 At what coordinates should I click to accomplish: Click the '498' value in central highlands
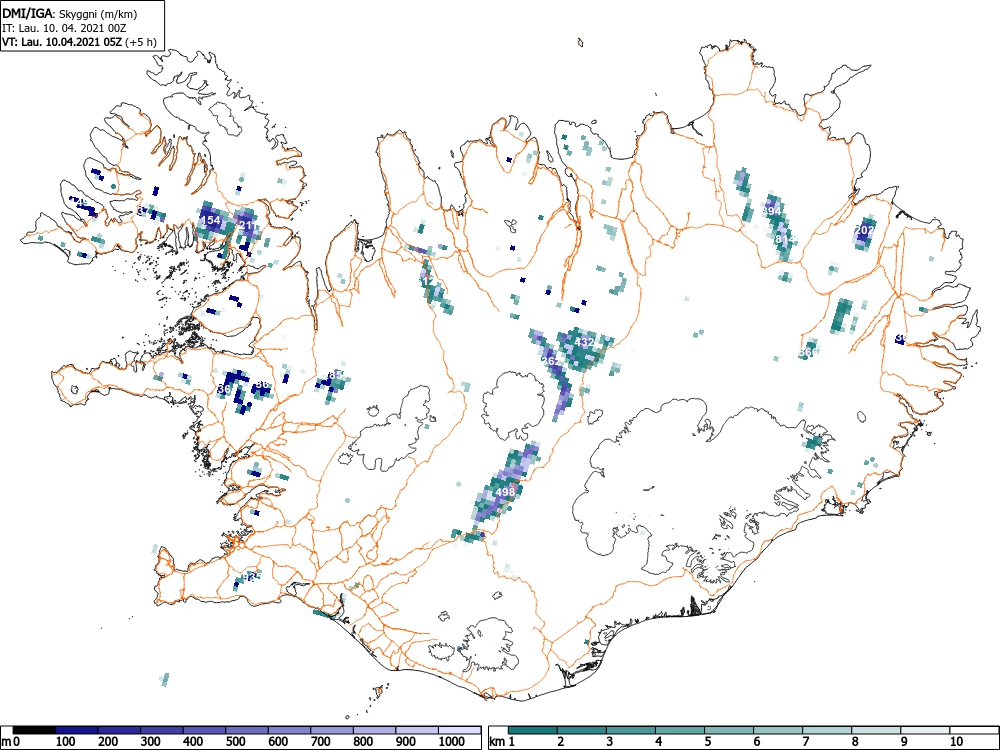504,492
